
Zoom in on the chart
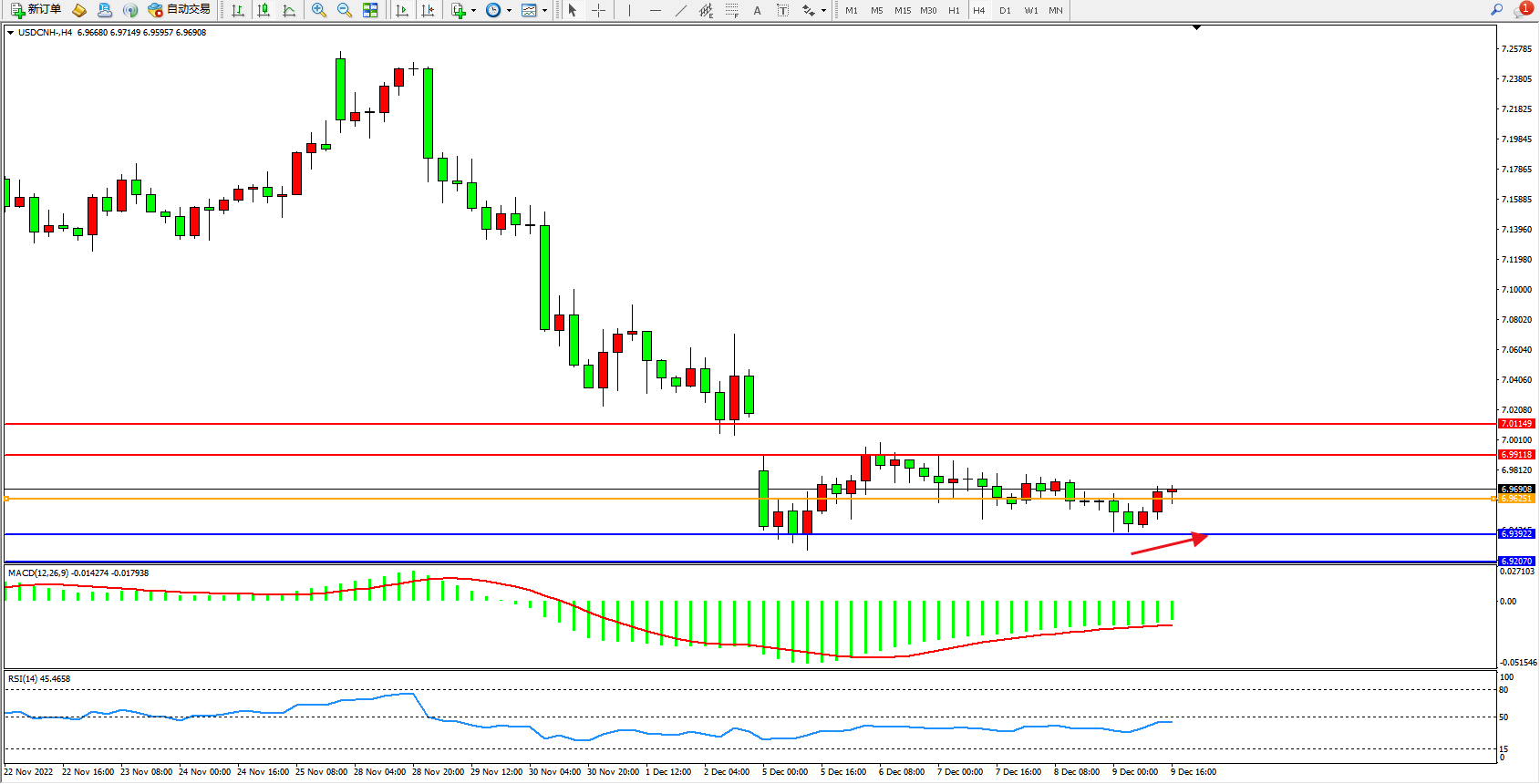click(319, 10)
